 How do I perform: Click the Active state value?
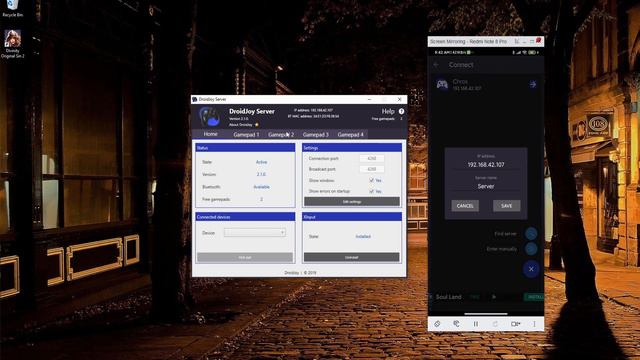[x=261, y=162]
